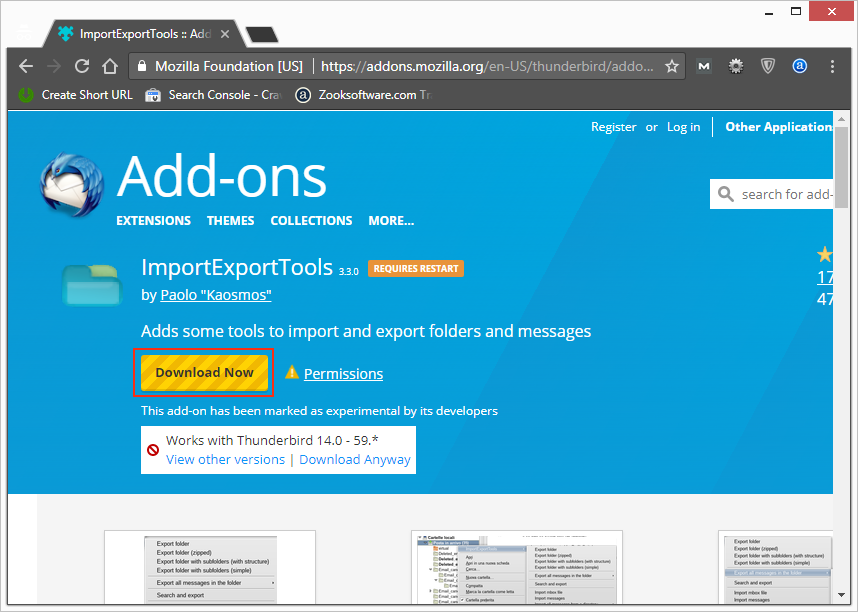Minimize the browser window
Image resolution: width=858 pixels, height=612 pixels.
pos(769,12)
